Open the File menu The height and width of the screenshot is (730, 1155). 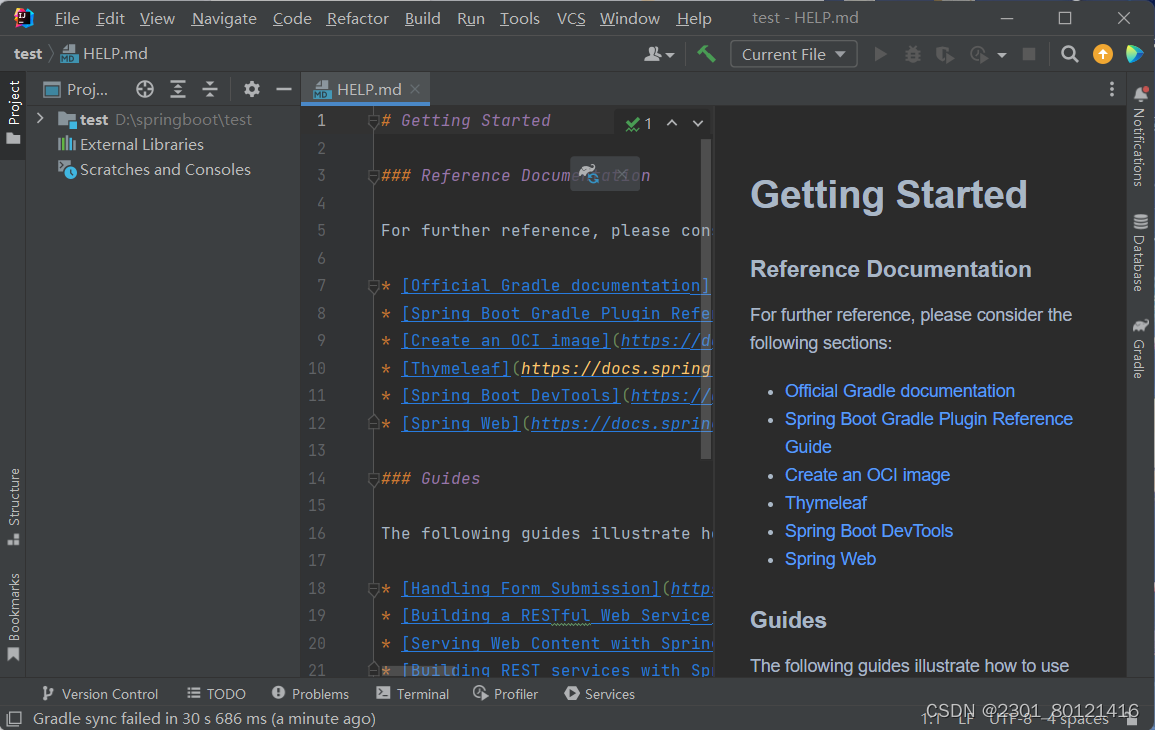tap(67, 18)
